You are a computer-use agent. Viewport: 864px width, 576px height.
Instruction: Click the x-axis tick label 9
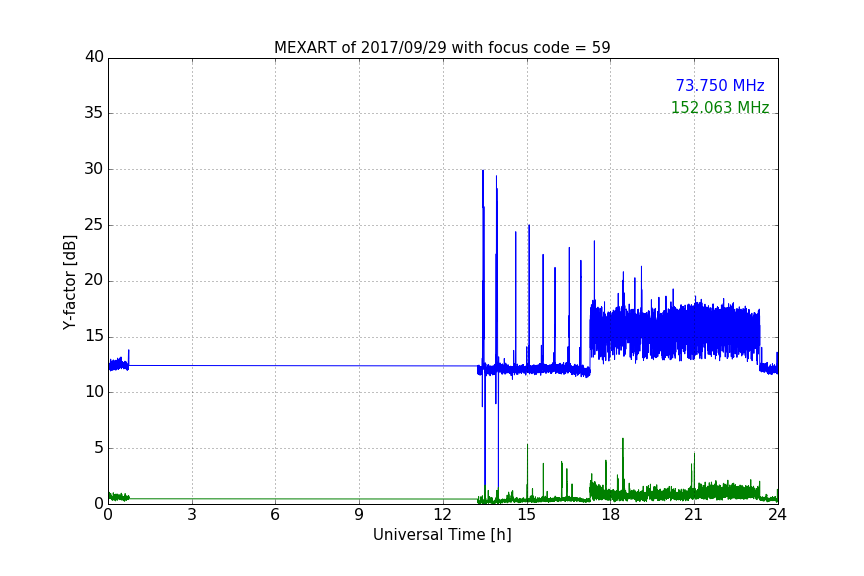click(359, 515)
